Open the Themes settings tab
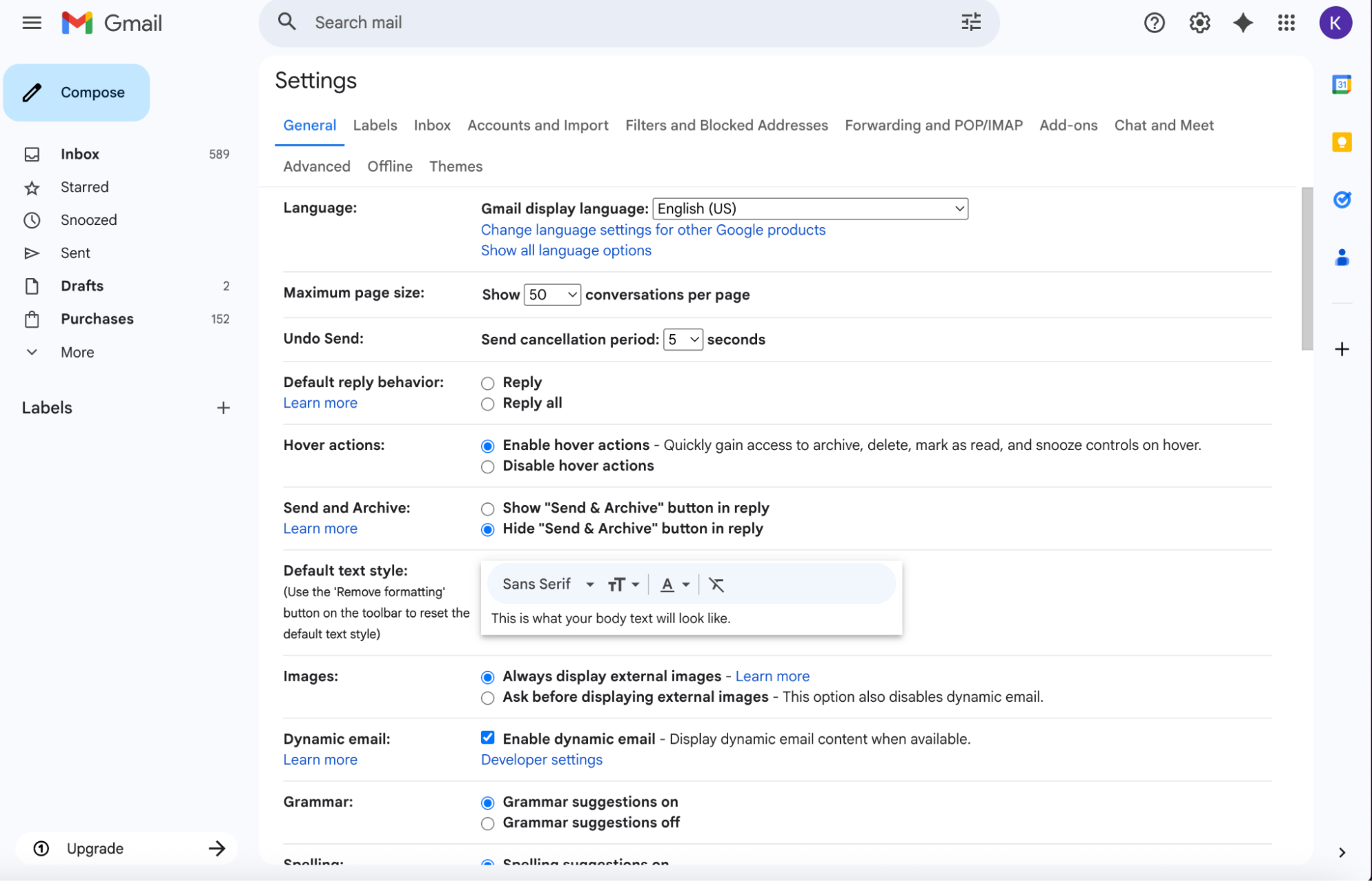 [x=455, y=166]
